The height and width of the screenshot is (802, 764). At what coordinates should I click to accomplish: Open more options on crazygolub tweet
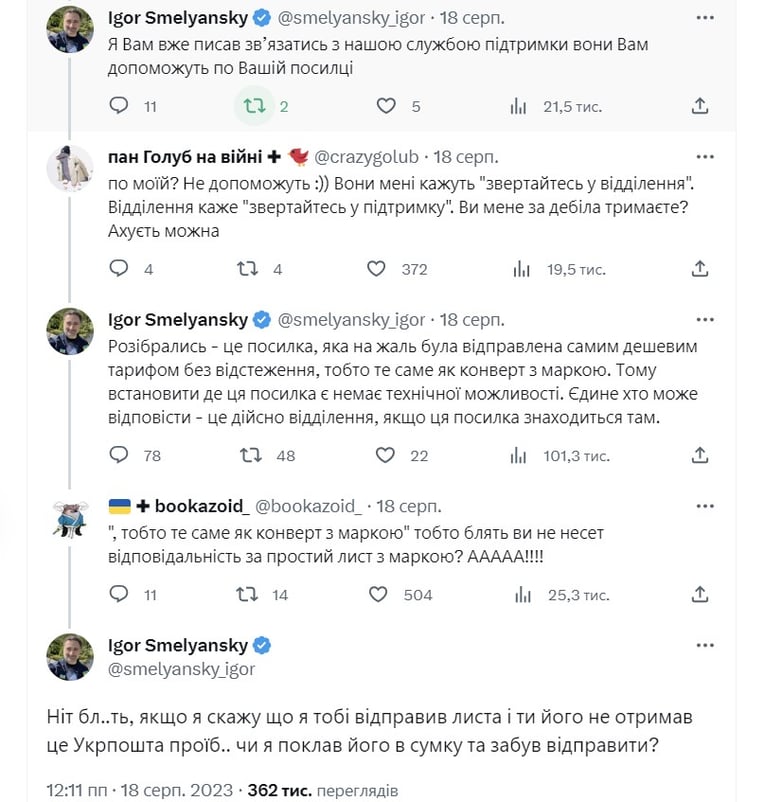pos(705,157)
